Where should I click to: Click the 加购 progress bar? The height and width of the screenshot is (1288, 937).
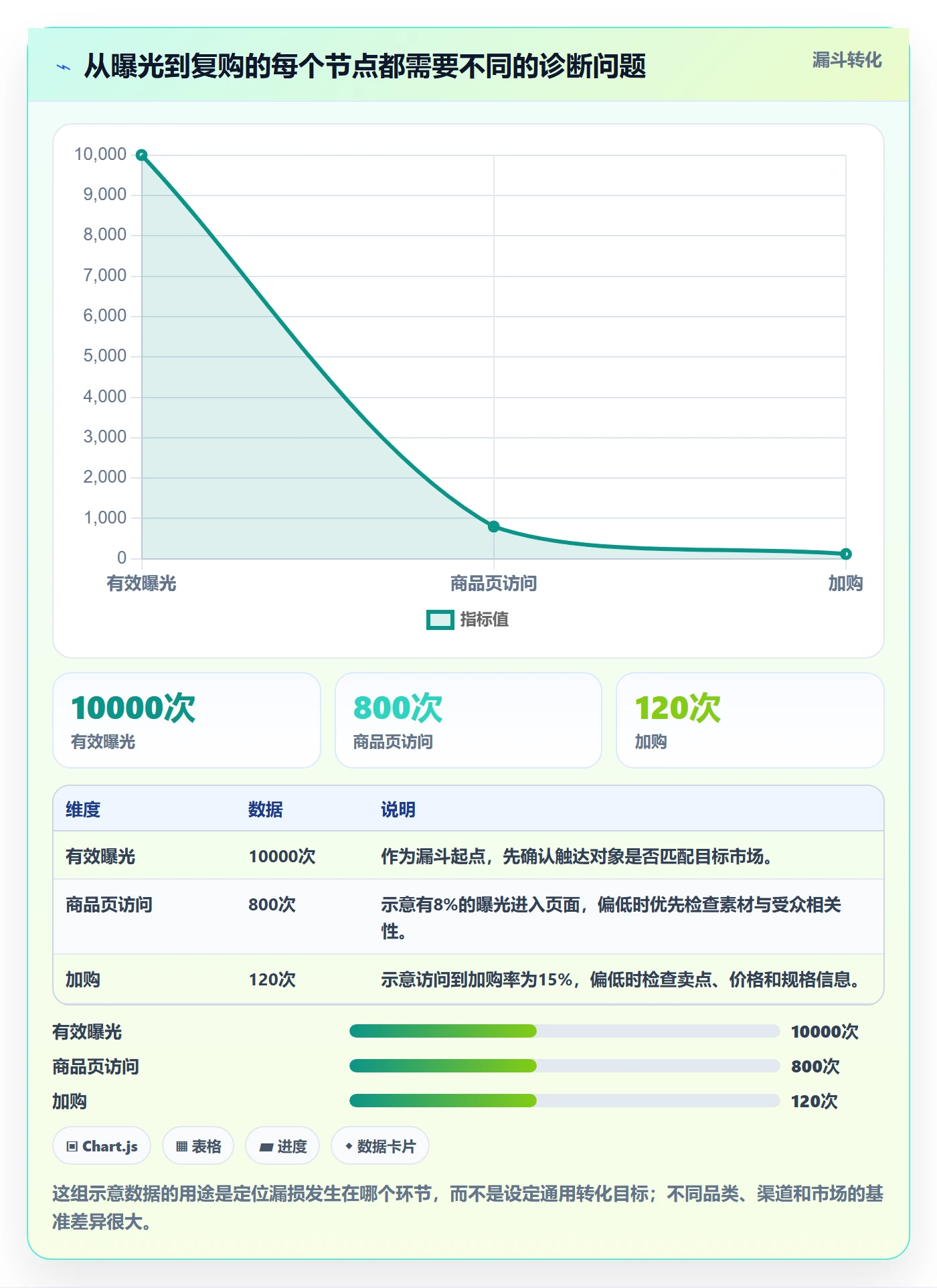(564, 1101)
